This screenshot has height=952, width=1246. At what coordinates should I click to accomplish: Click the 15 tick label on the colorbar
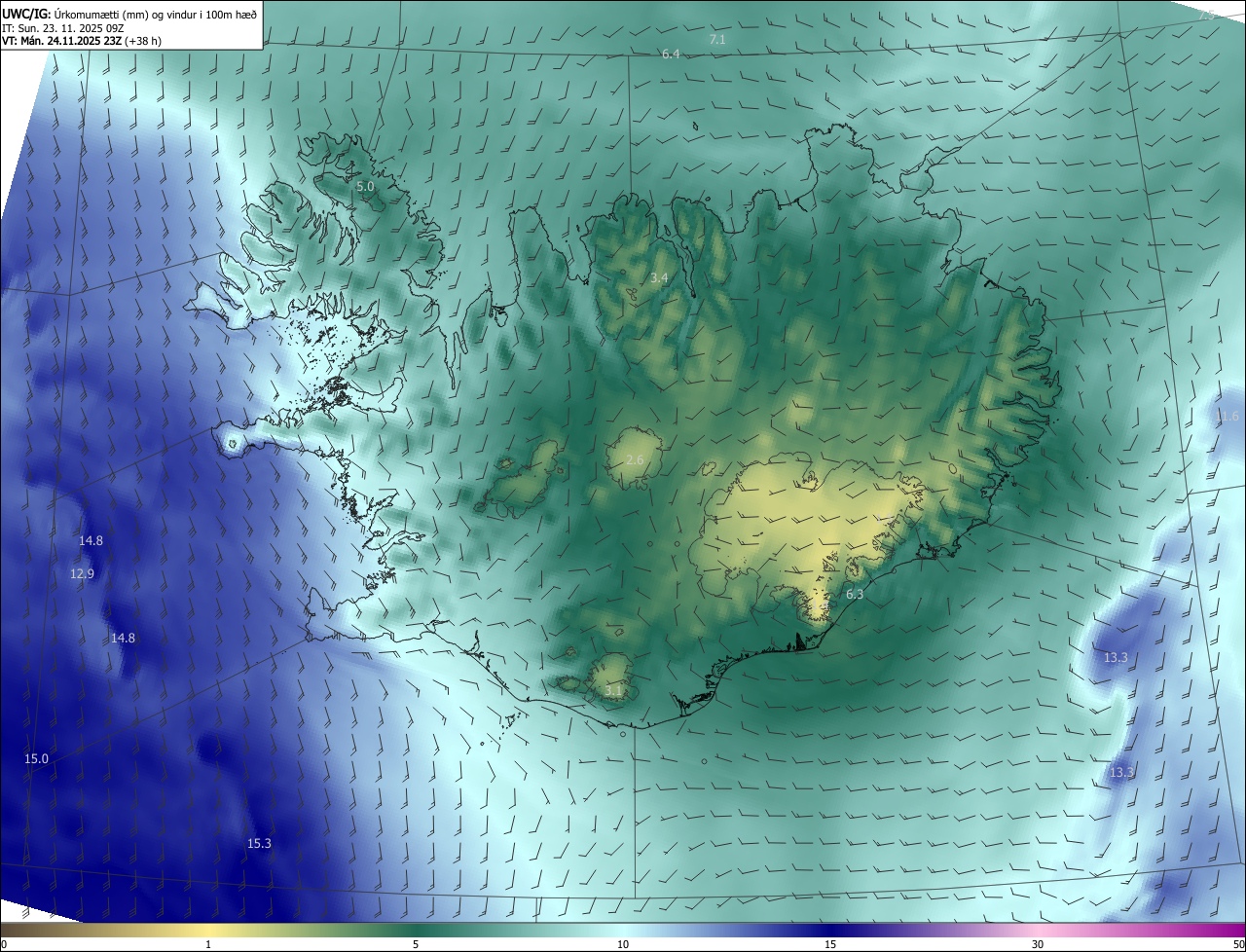(830, 944)
